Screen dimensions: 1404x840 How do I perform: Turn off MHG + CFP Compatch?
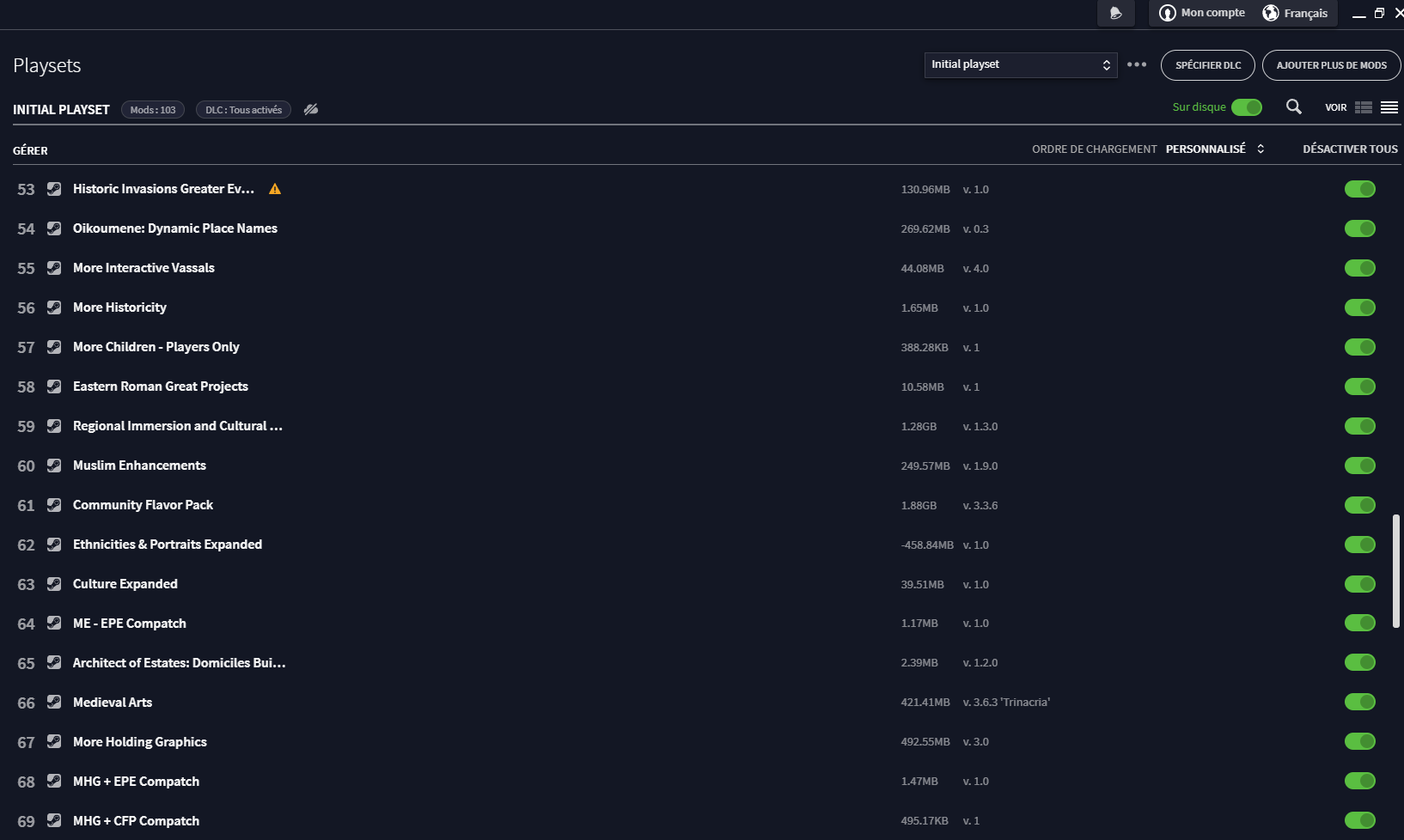click(1360, 820)
